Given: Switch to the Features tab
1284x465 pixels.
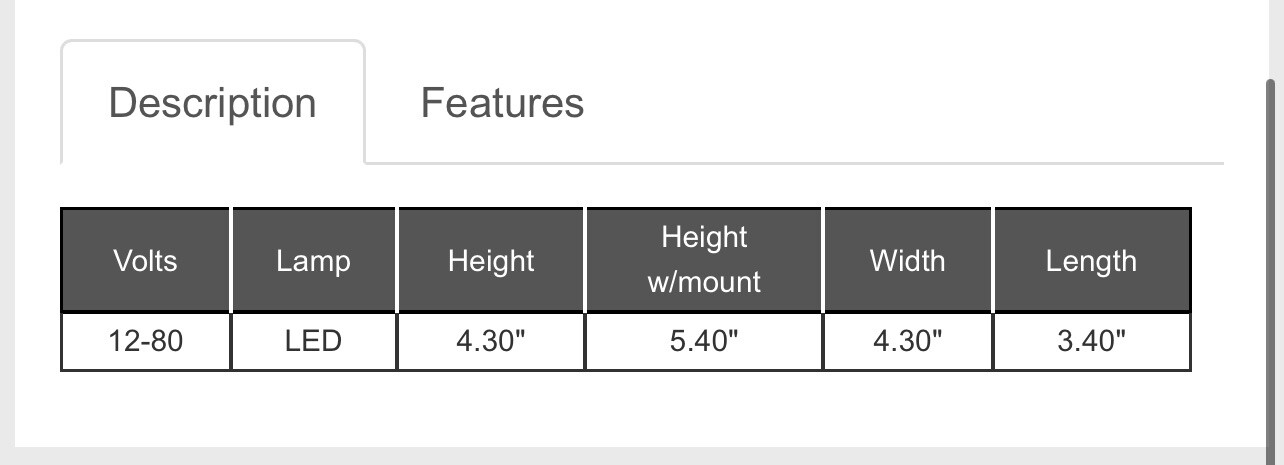Looking at the screenshot, I should point(502,102).
